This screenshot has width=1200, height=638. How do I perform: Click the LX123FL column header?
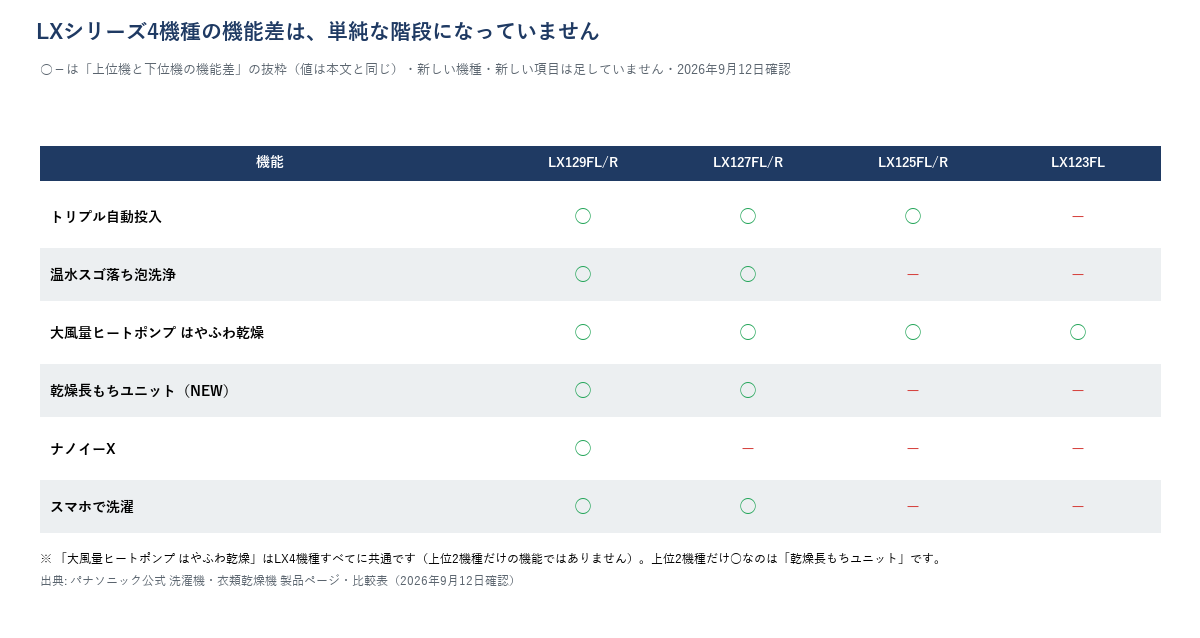click(1078, 162)
